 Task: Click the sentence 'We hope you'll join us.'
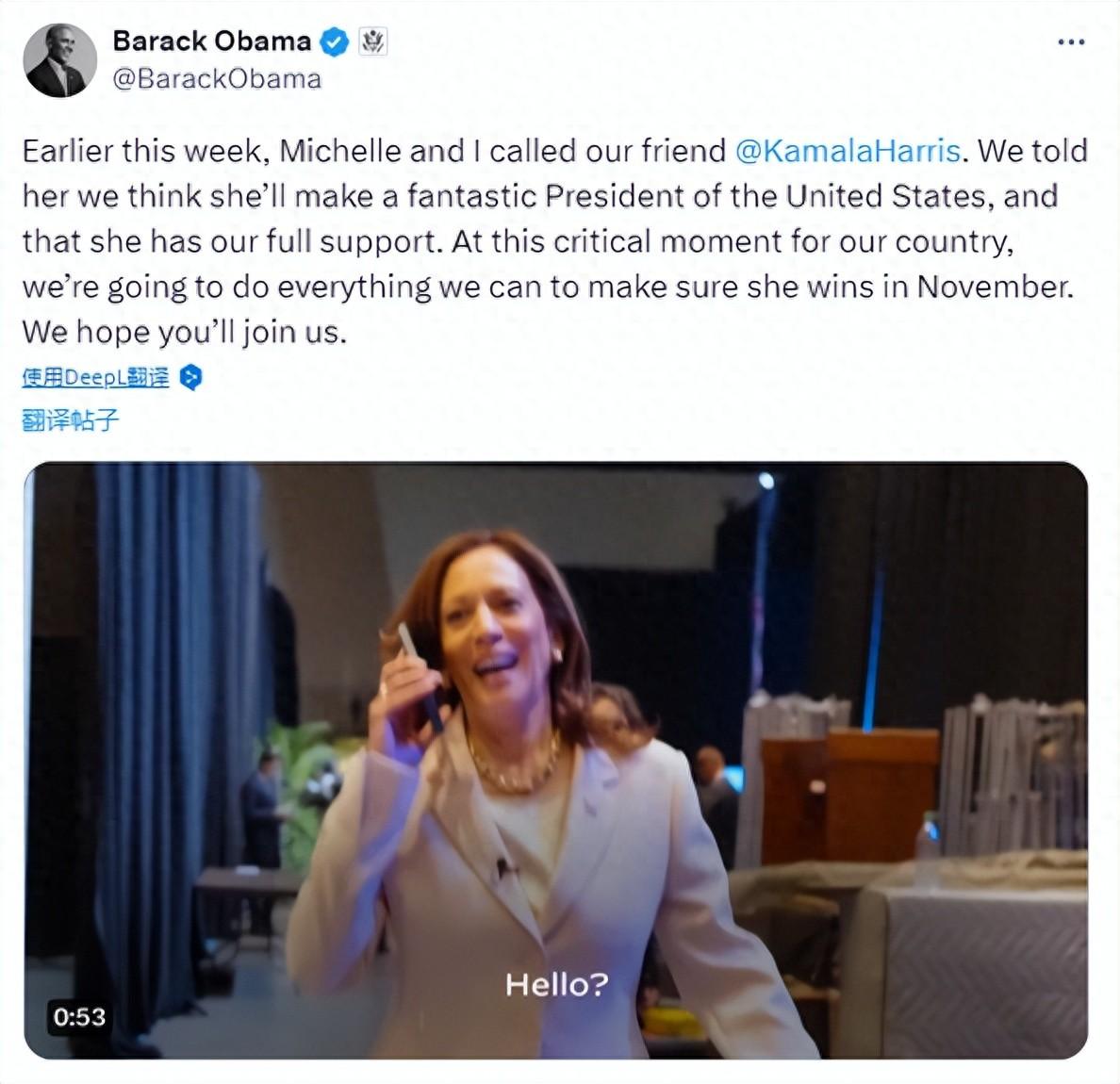(185, 332)
